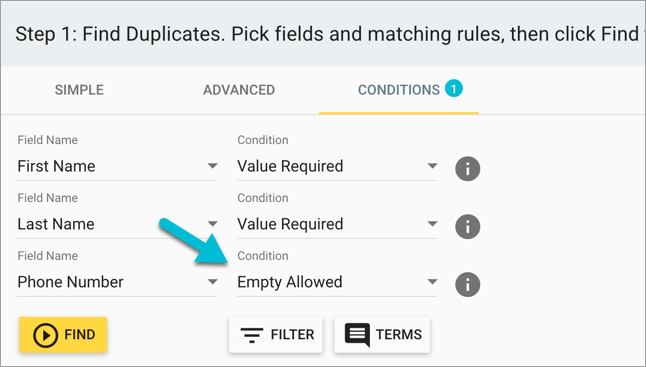Viewport: 646px width, 367px height.
Task: Click the filter lines icon
Action: [x=252, y=335]
